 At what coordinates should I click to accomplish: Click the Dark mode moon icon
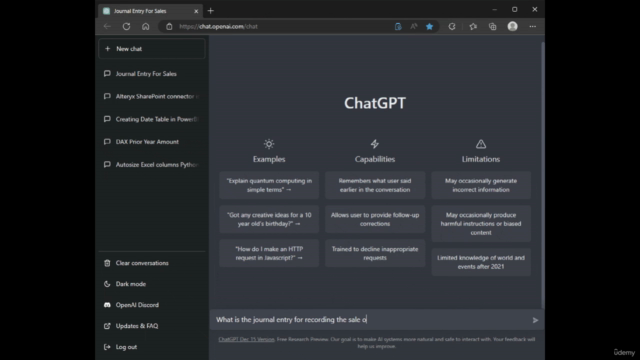107,284
